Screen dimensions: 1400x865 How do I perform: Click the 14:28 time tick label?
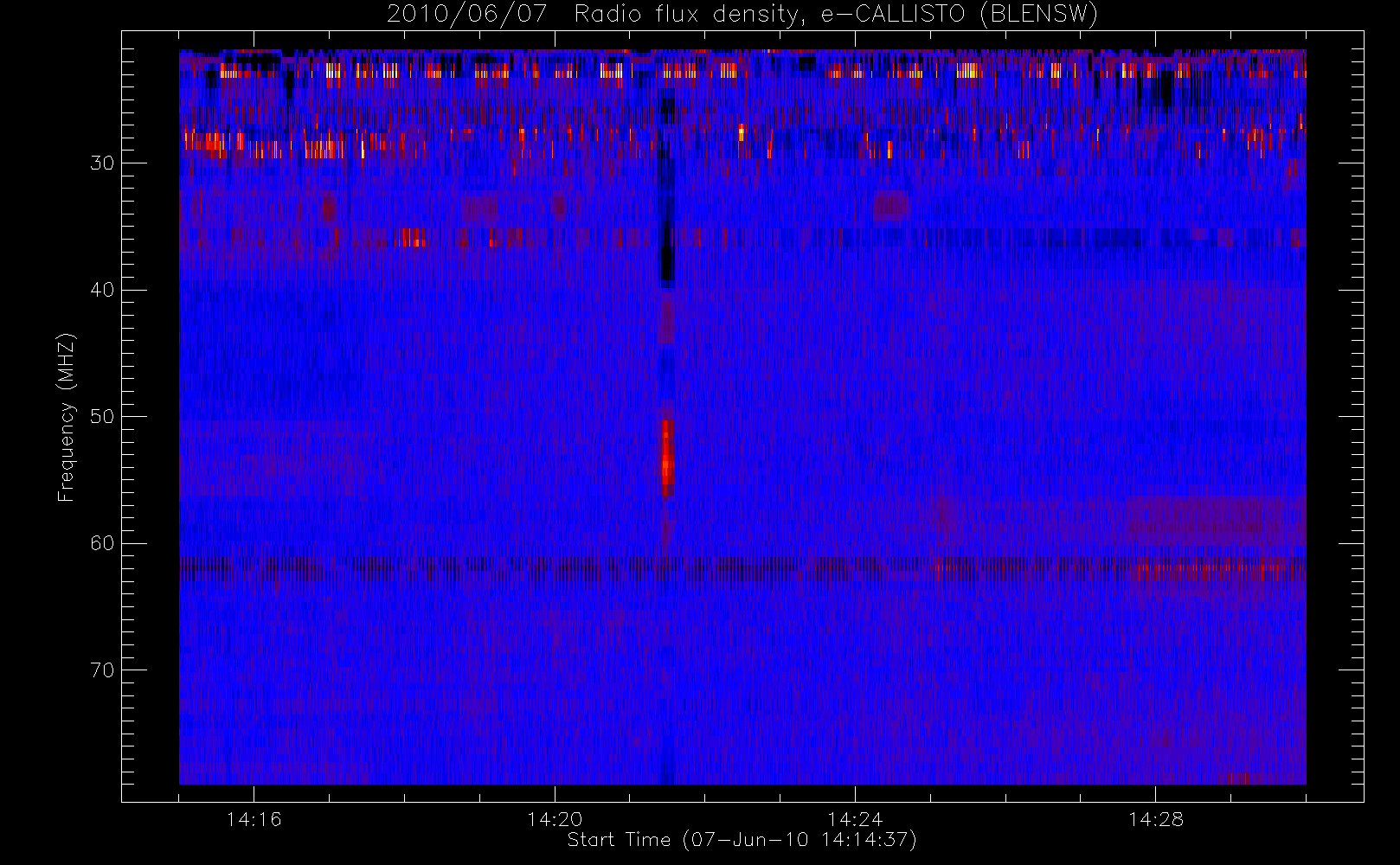point(1156,819)
